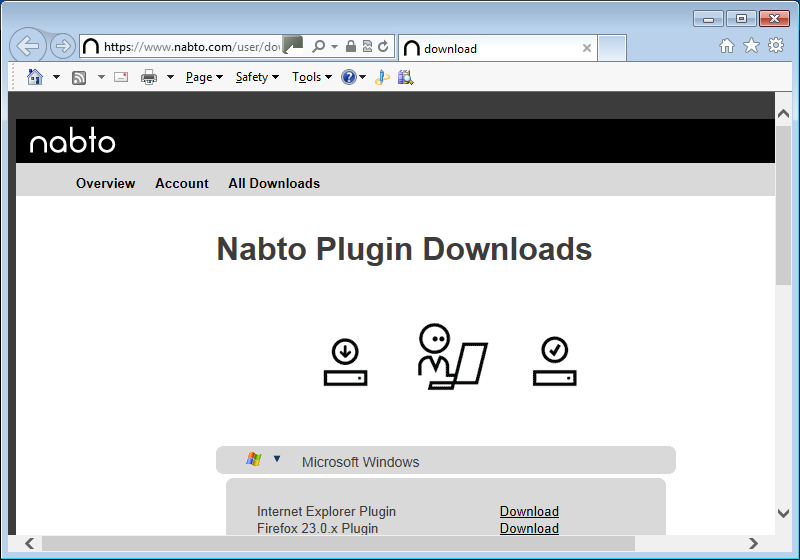Screen dimensions: 800x560
Task: Click the Help question mark icon
Action: [x=349, y=77]
